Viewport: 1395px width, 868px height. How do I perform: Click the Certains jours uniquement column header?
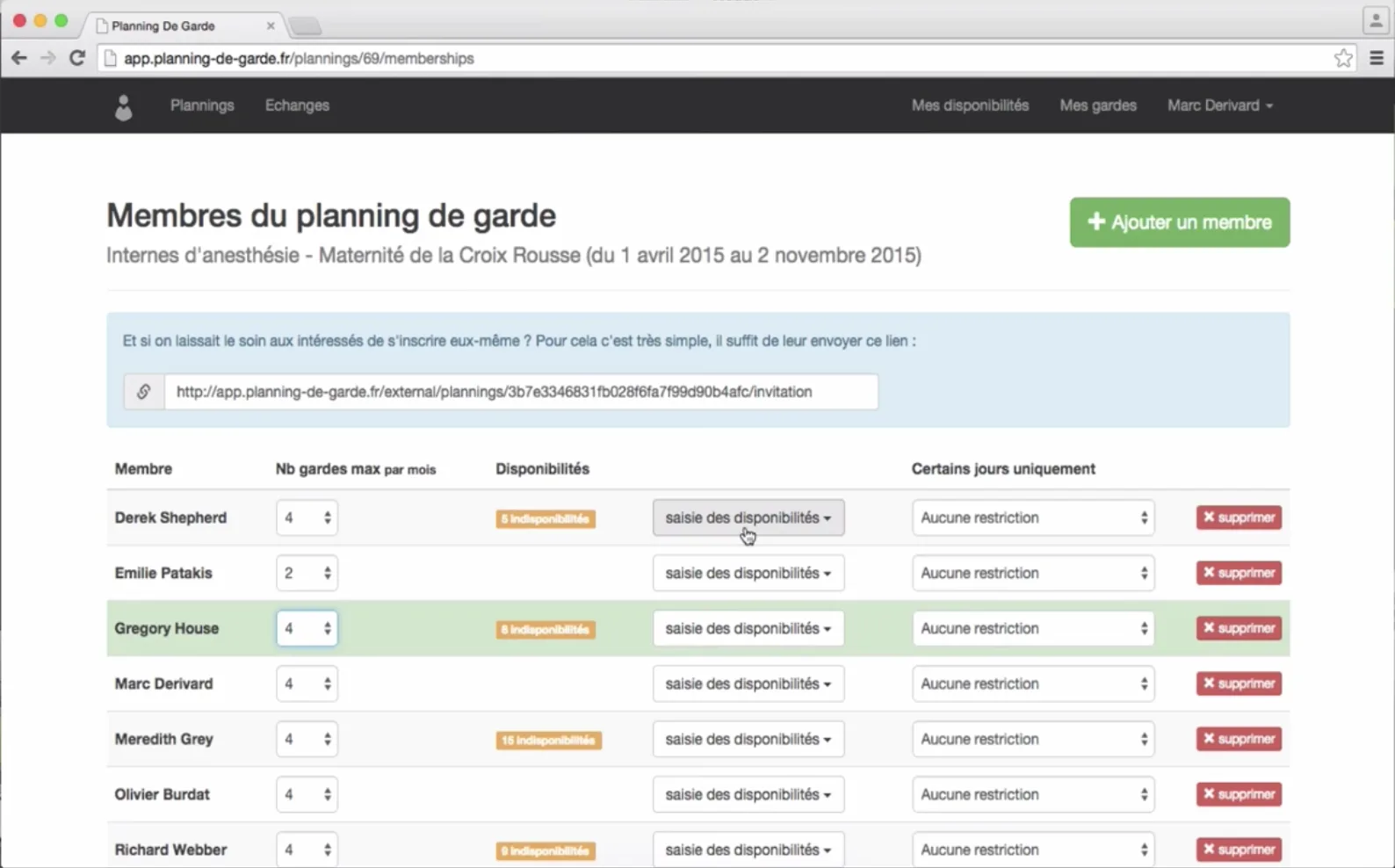click(x=1003, y=469)
